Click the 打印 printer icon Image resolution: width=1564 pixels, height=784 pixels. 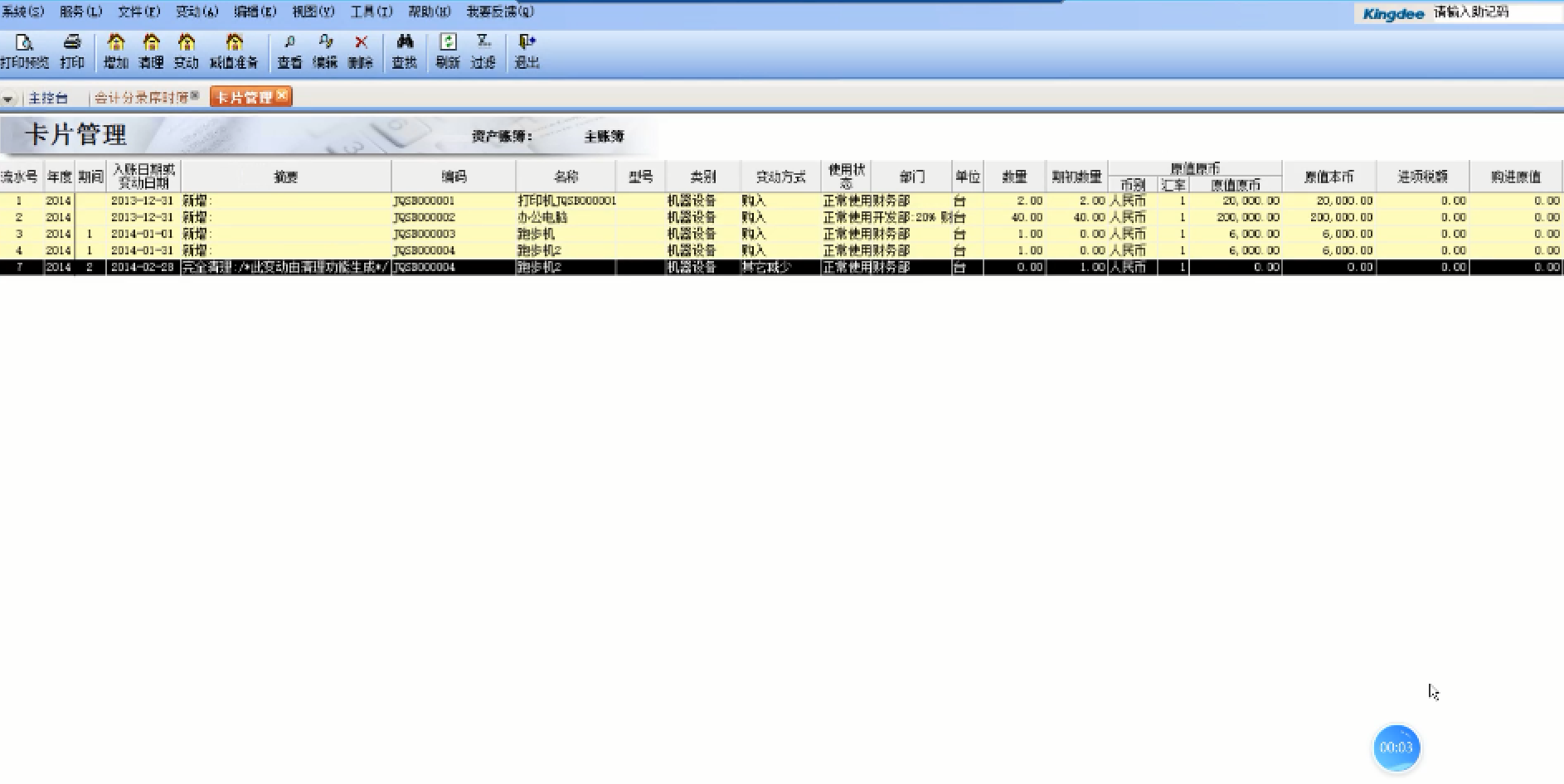click(x=72, y=51)
